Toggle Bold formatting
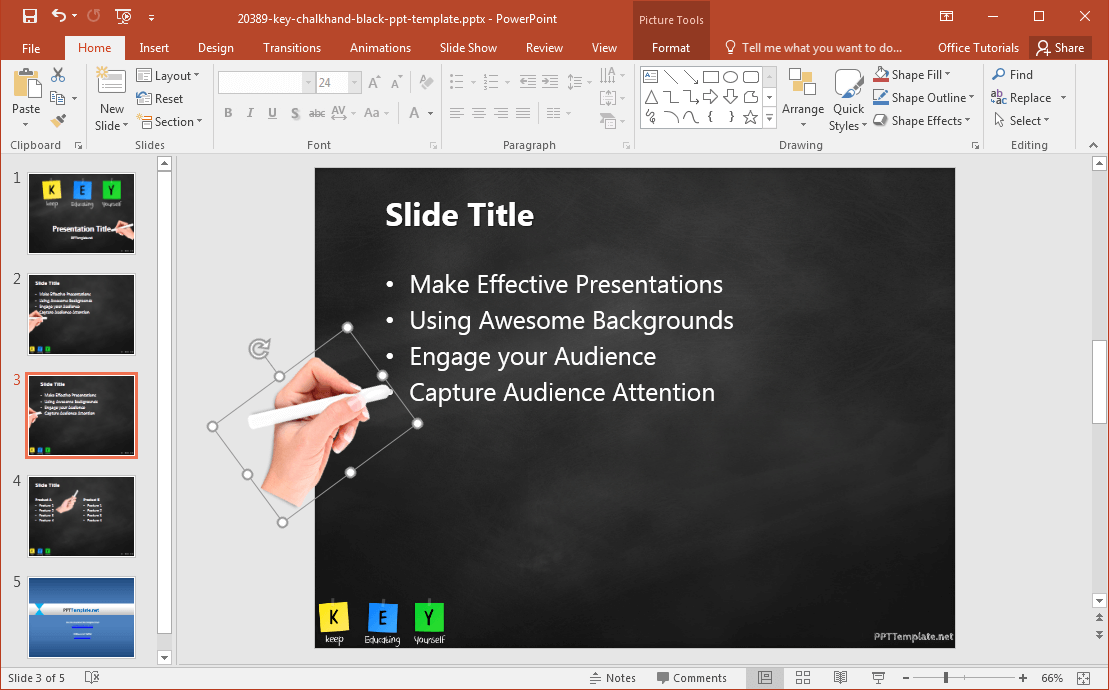This screenshot has height=690, width=1109. (228, 113)
